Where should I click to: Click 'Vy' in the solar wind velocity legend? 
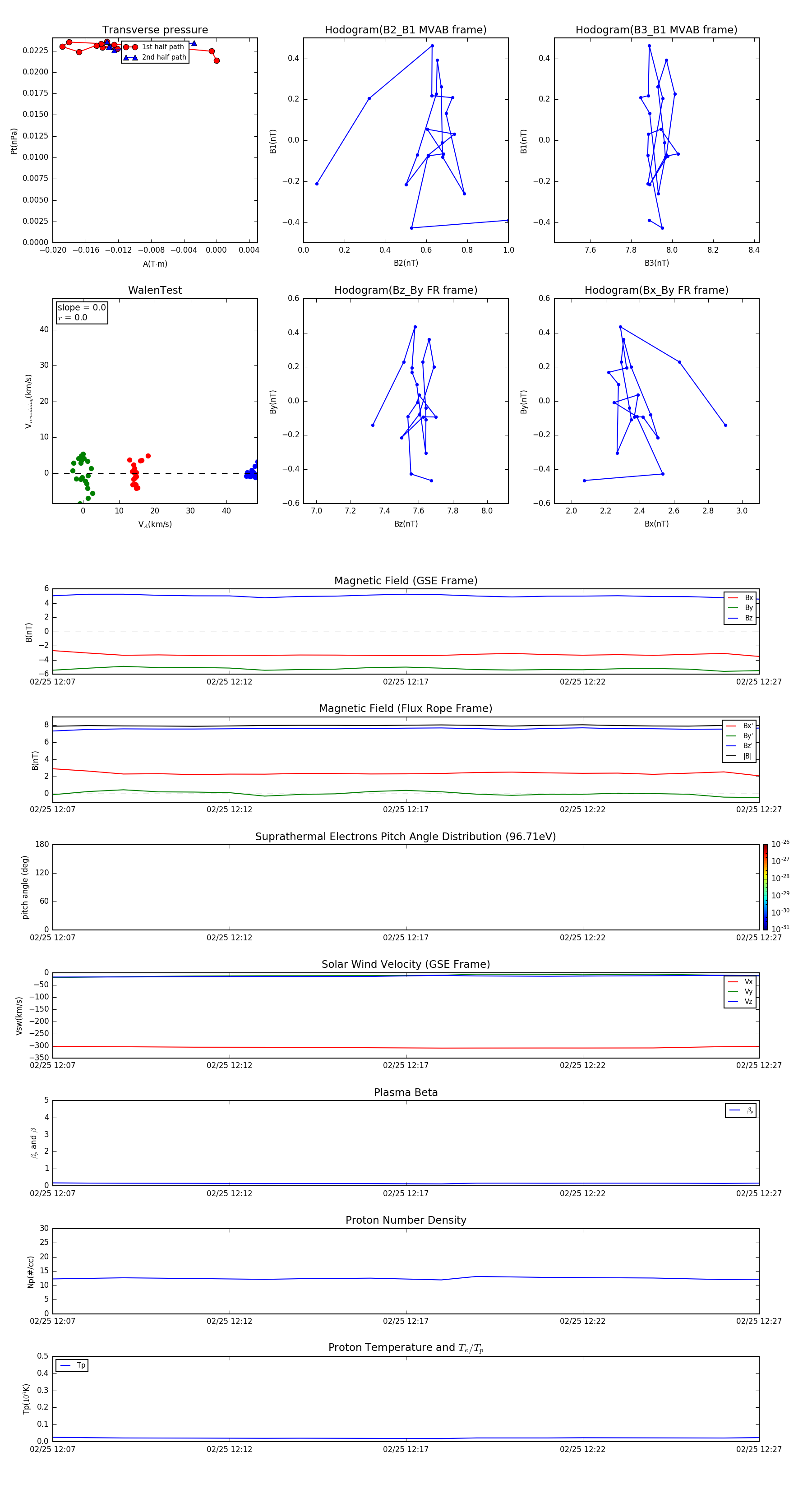click(740, 991)
